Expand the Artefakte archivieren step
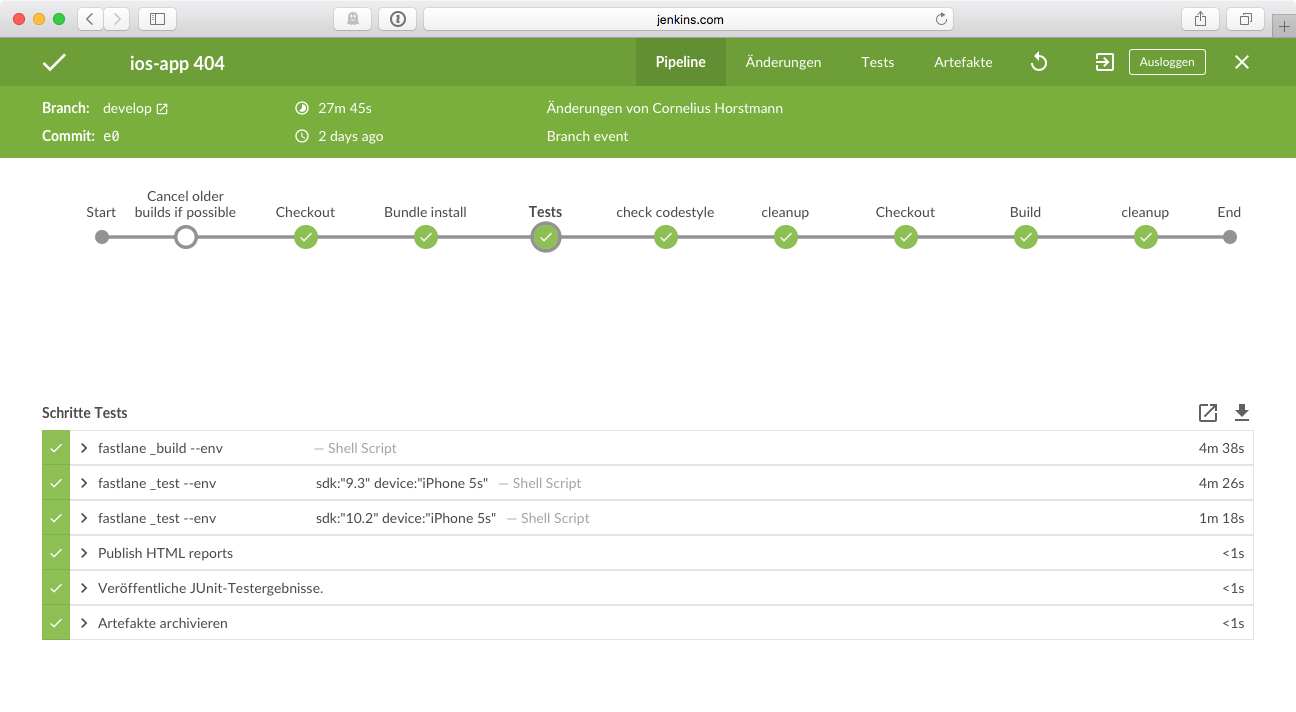 pyautogui.click(x=85, y=623)
